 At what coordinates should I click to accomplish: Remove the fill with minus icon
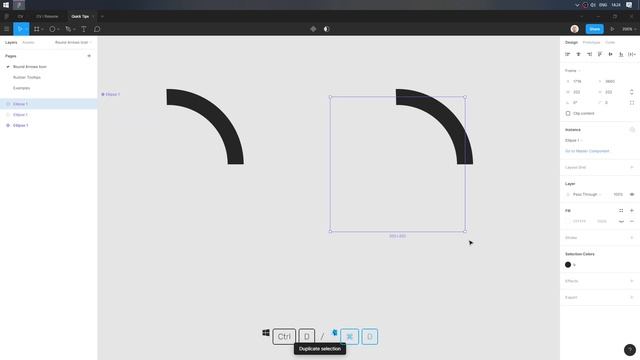[632, 221]
